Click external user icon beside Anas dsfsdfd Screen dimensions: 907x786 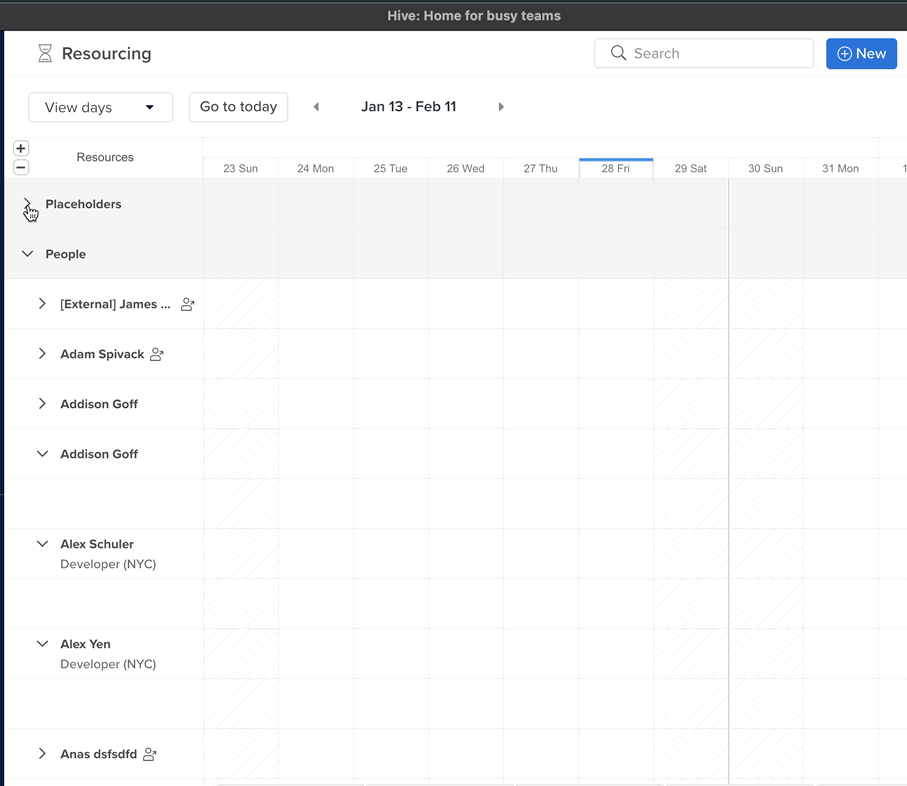tap(150, 754)
